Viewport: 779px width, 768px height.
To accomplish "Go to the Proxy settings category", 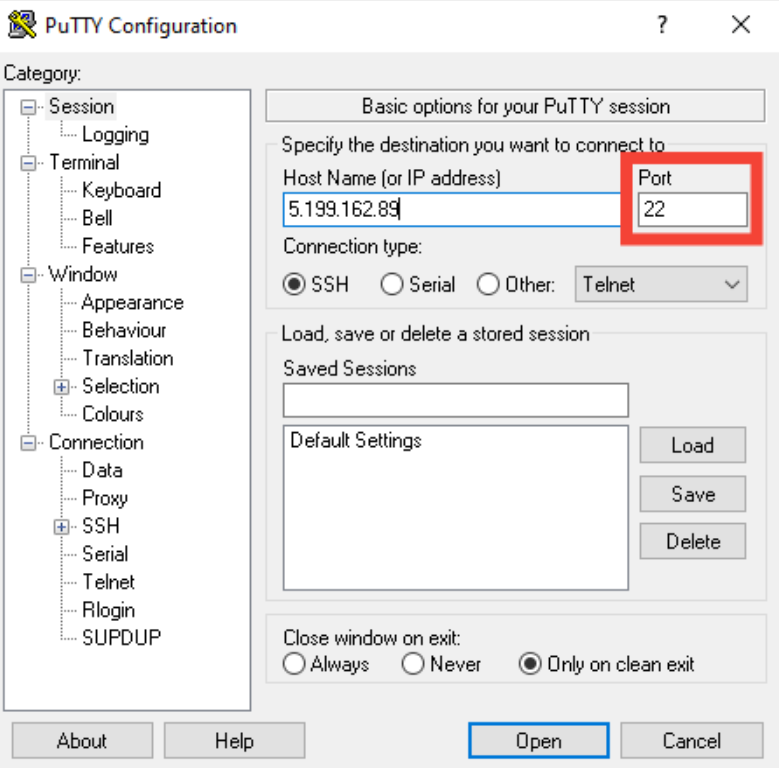I will coord(104,498).
